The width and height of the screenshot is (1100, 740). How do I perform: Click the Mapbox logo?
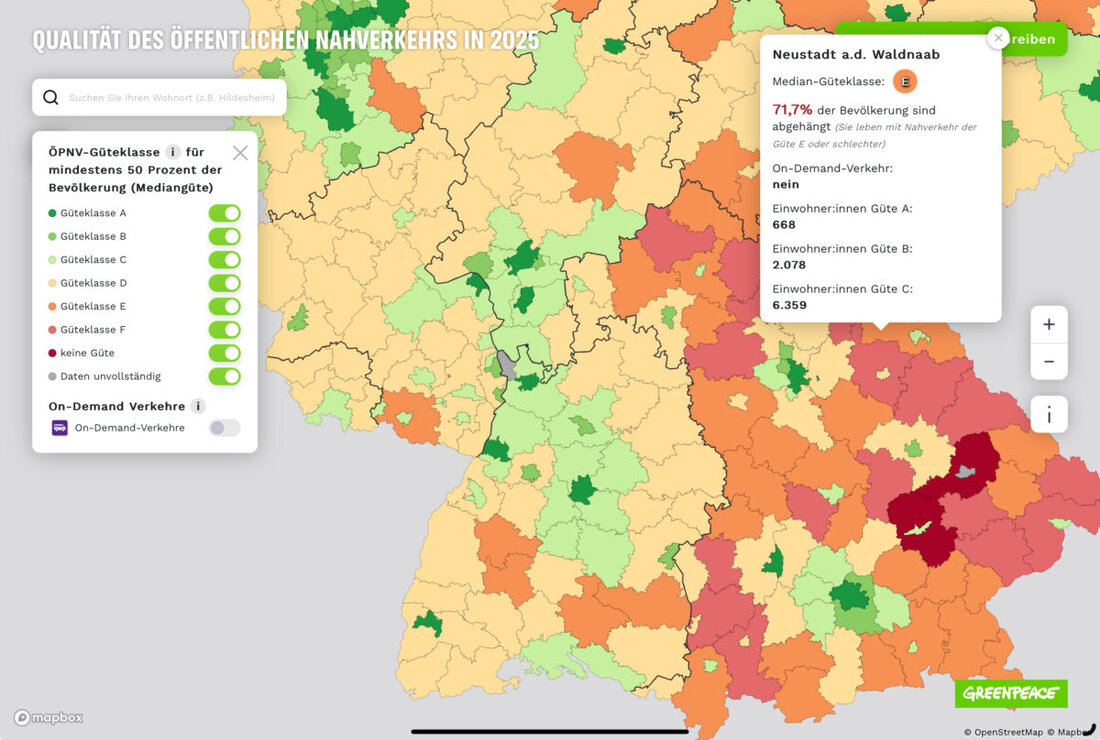click(x=48, y=717)
